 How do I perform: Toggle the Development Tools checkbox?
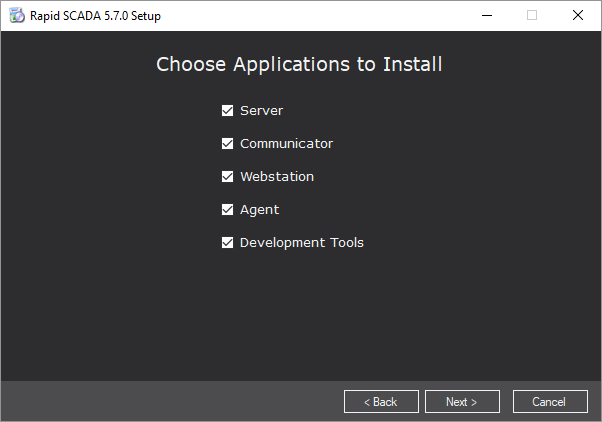click(227, 243)
